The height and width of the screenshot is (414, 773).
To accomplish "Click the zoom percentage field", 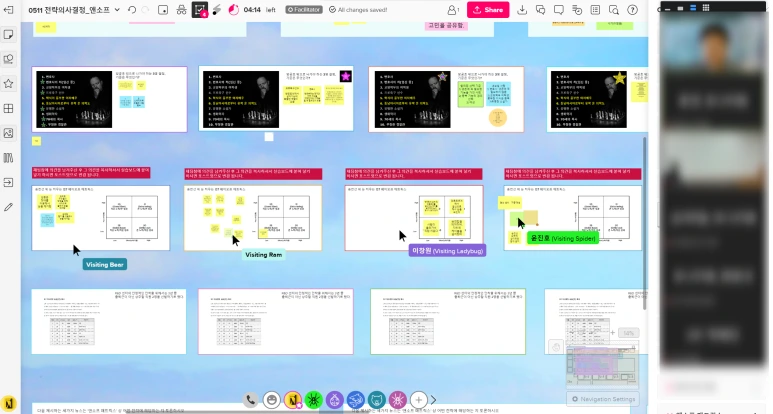I will [629, 333].
